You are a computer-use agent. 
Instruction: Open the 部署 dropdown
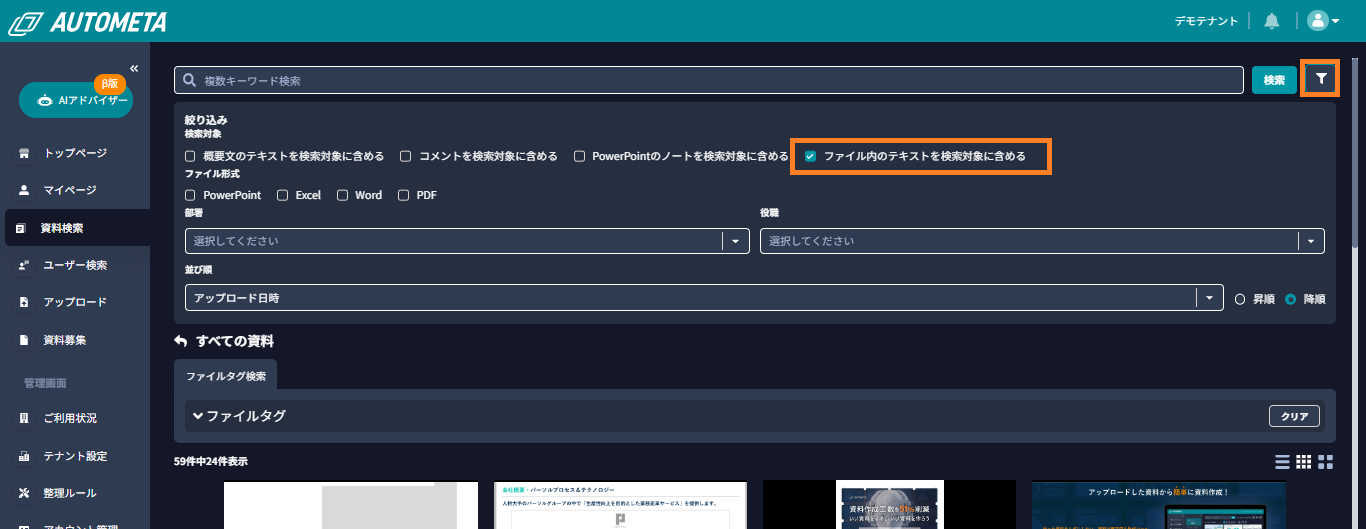point(467,241)
